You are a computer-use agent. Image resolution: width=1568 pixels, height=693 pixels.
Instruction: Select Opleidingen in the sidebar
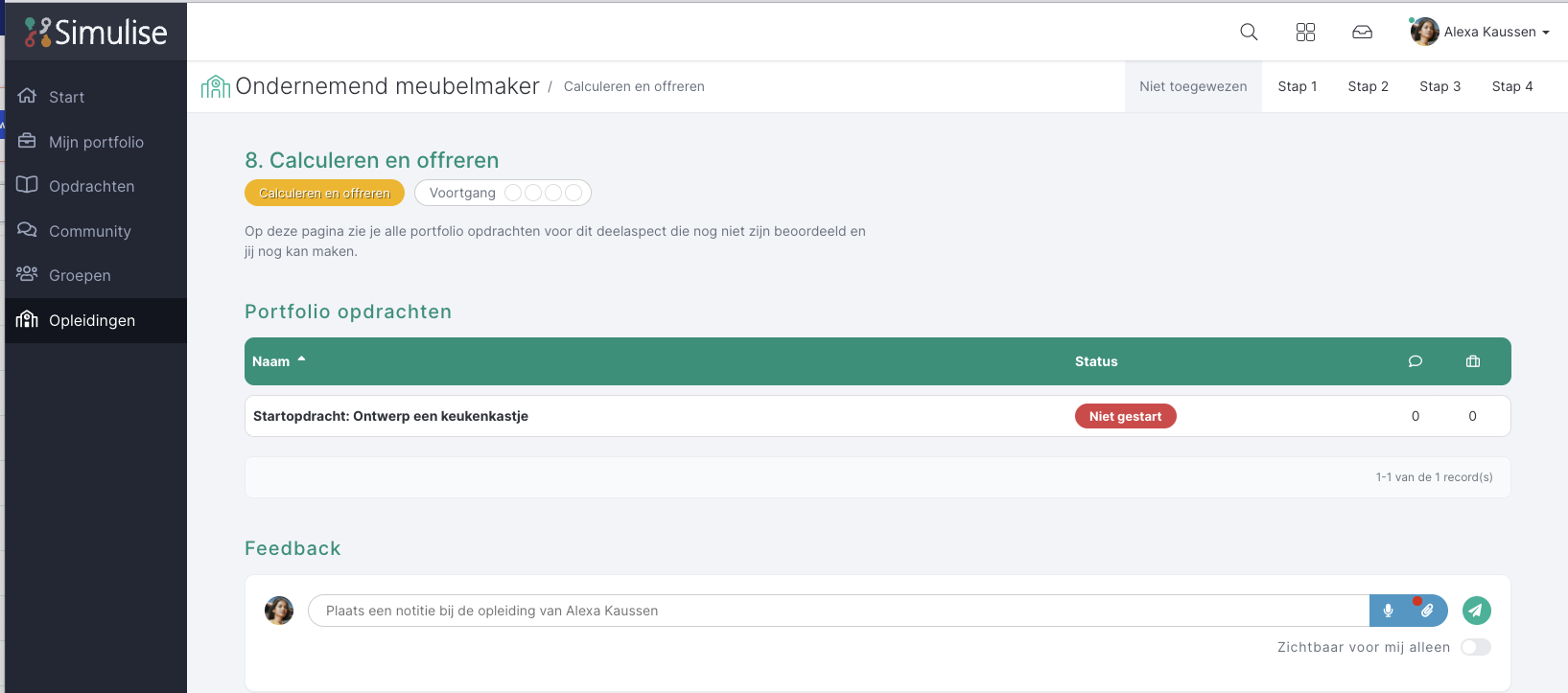tap(96, 320)
